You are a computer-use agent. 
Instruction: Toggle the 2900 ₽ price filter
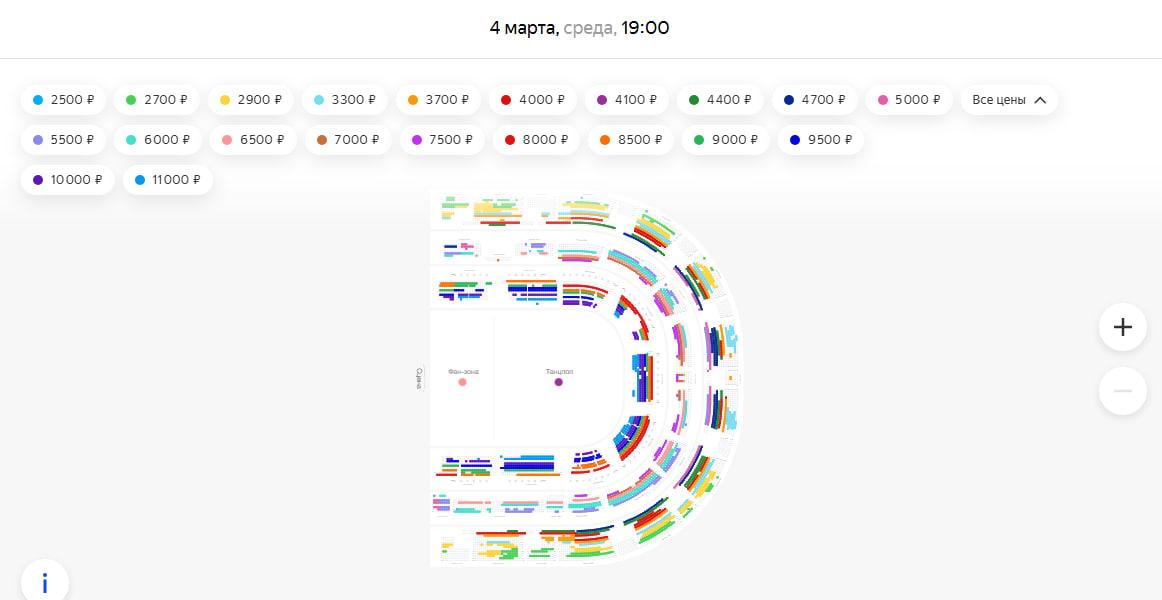click(x=251, y=100)
